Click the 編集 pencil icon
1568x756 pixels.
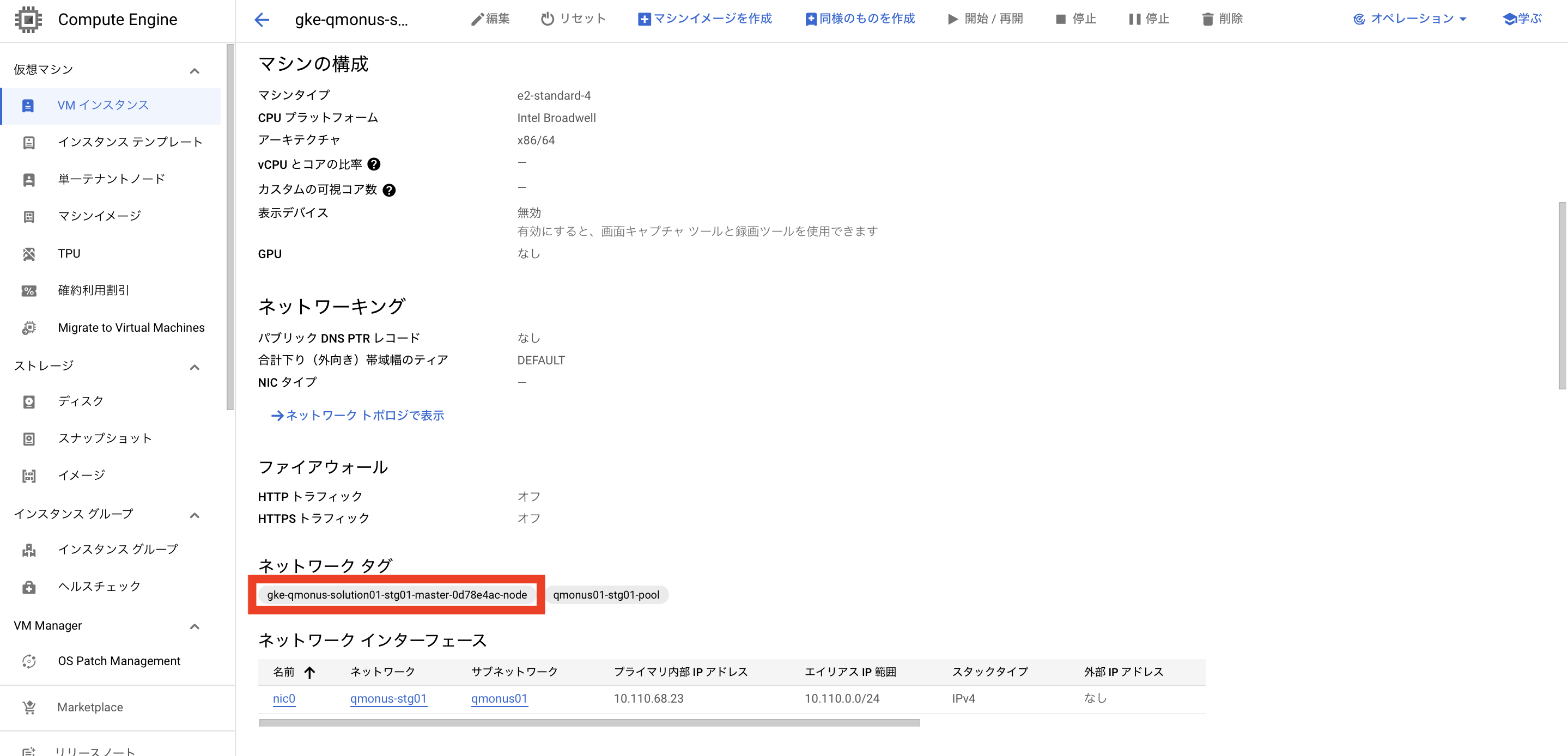click(x=477, y=20)
